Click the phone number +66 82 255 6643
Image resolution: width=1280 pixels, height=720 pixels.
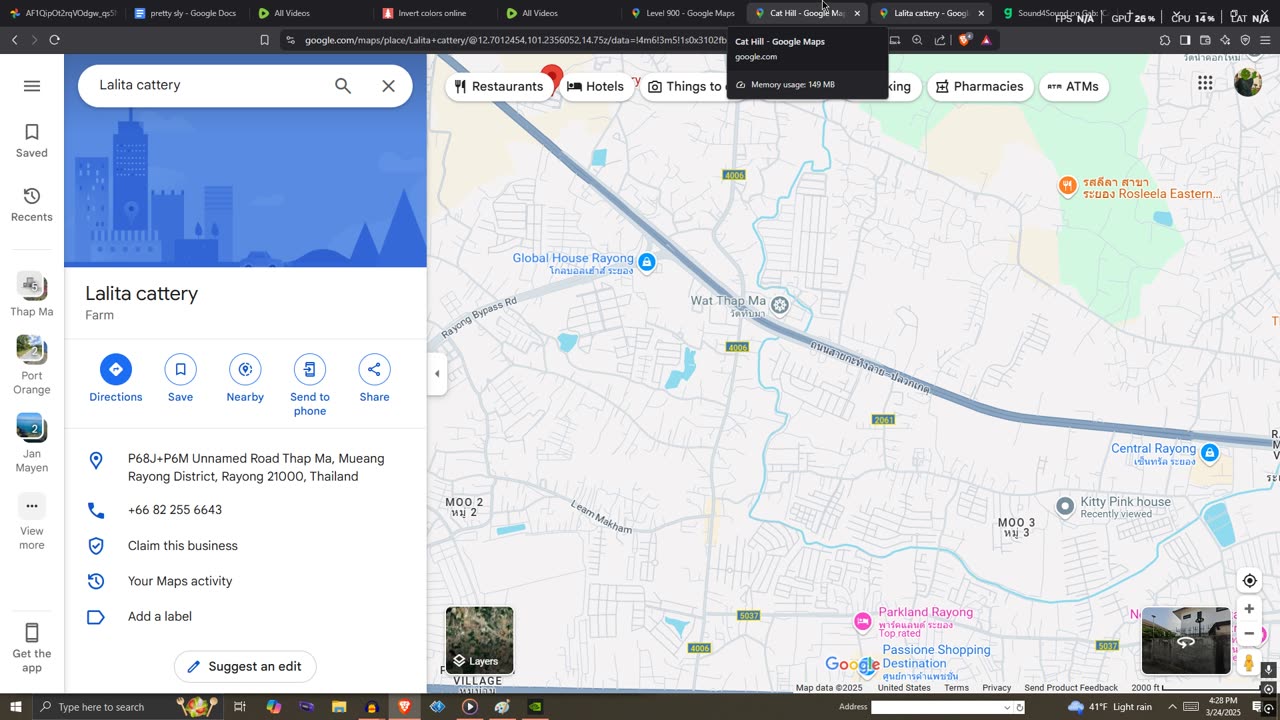(246, 510)
